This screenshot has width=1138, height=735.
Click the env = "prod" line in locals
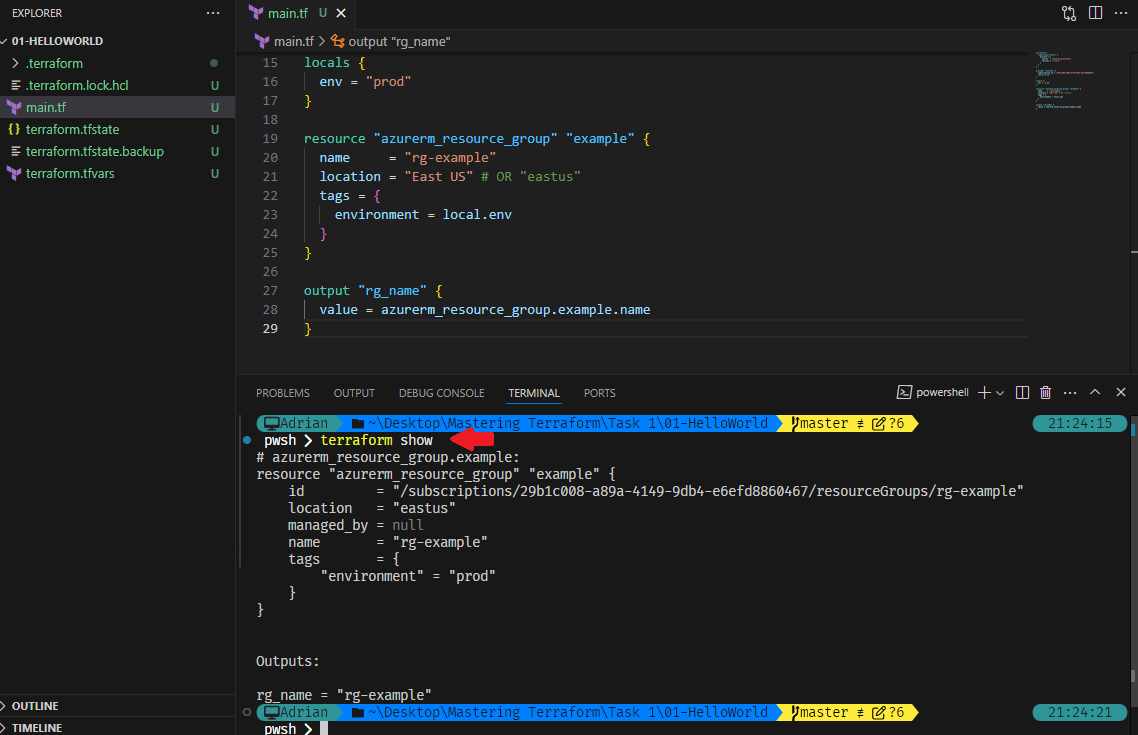pos(365,81)
